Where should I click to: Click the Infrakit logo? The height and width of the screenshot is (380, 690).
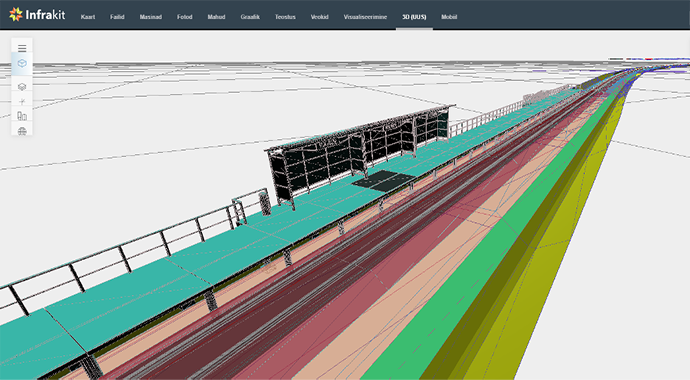tap(37, 15)
